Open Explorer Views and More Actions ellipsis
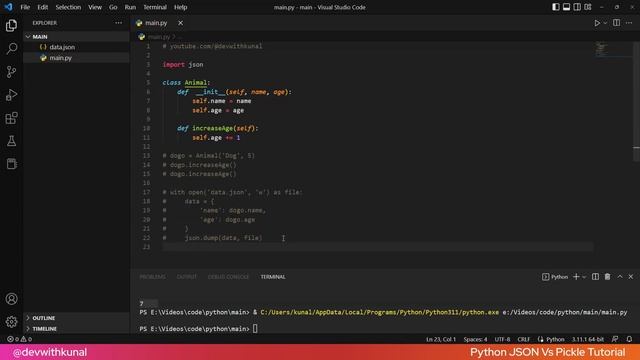Screen dimensions: 640x360 tap(118, 23)
